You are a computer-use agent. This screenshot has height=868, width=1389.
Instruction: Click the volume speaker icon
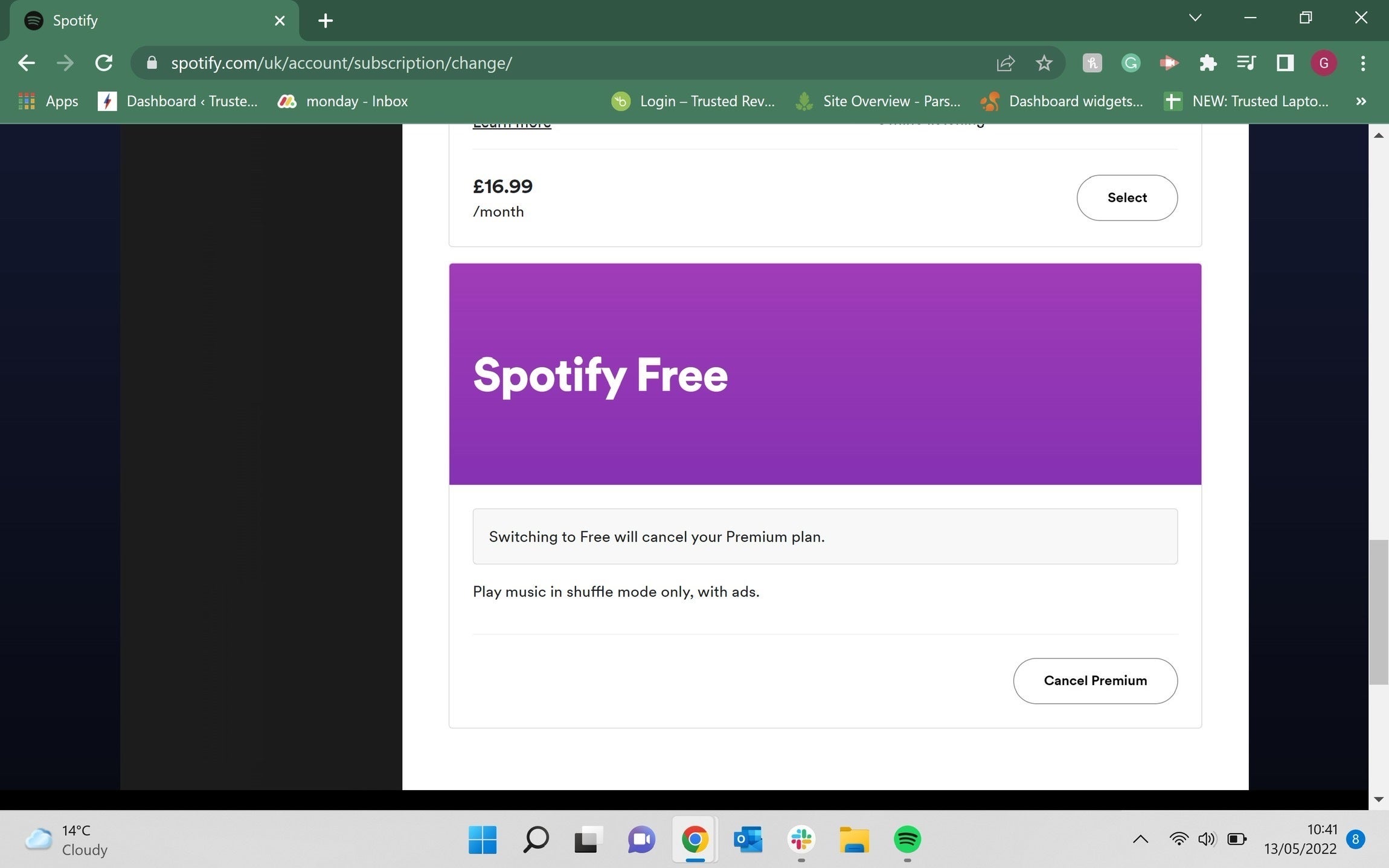click(x=1207, y=839)
